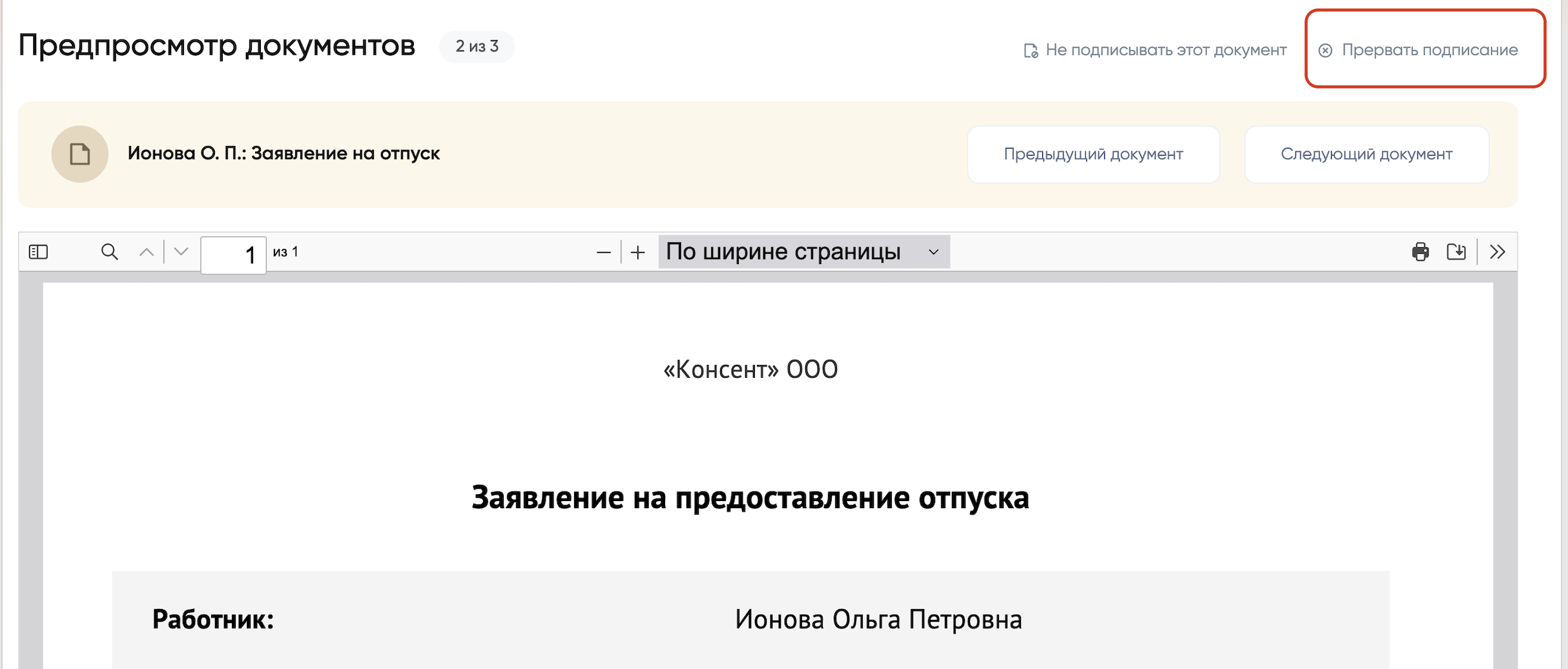Go to previous page with up arrow
The image size is (1568, 669).
(147, 252)
